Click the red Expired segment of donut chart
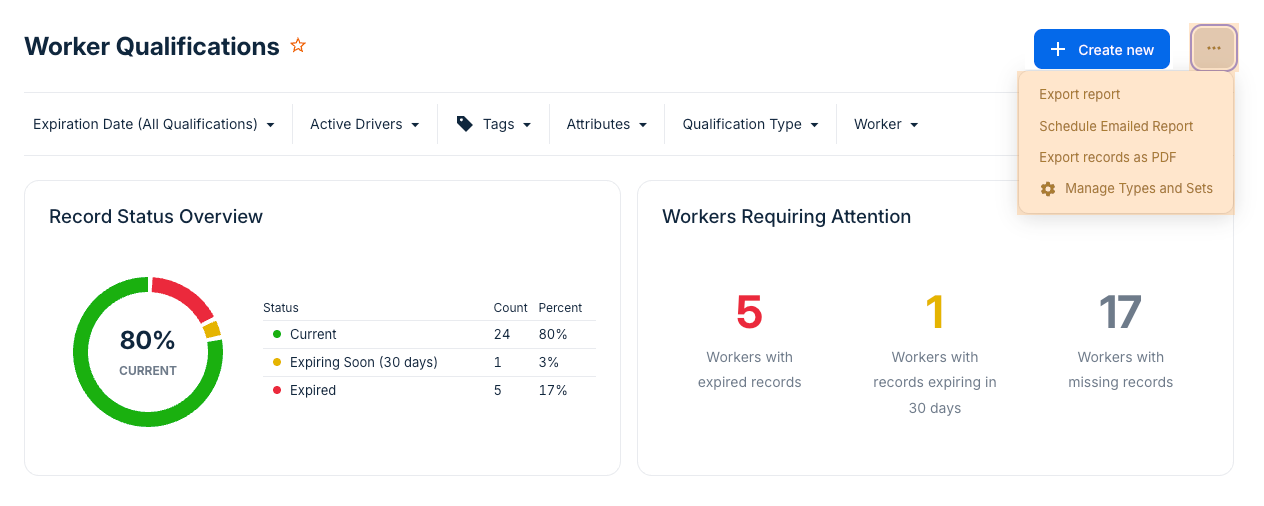This screenshot has height=506, width=1264. [x=184, y=297]
